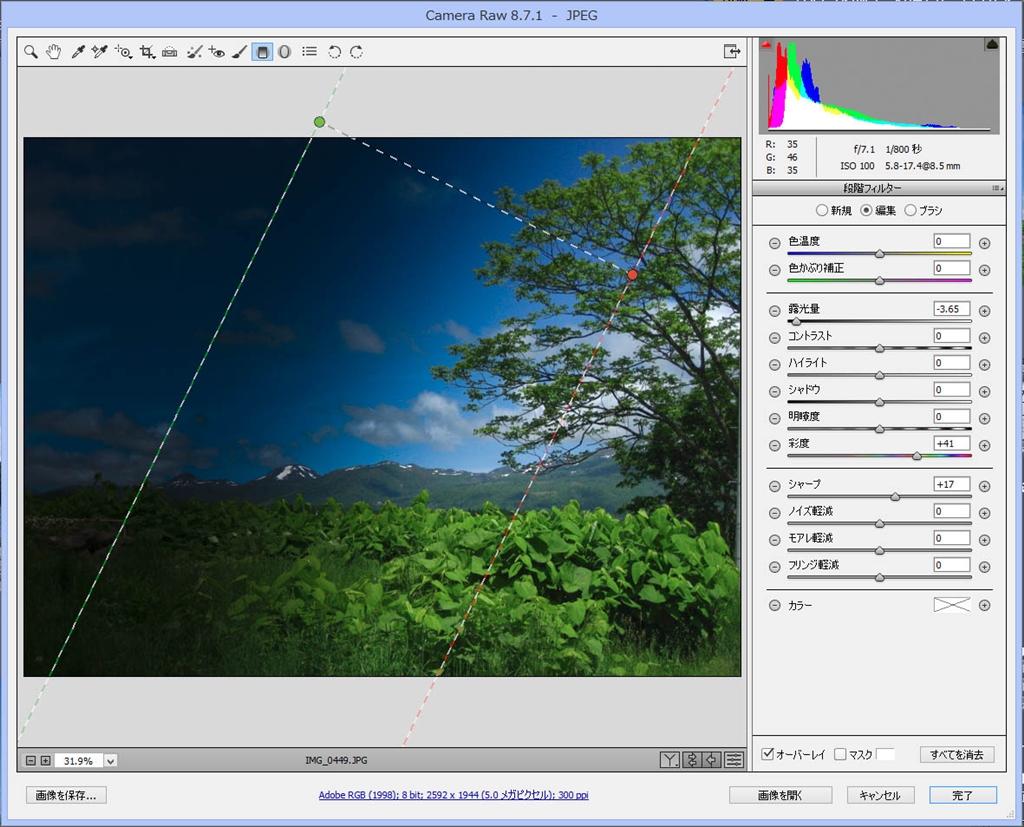Click the mask color swatch
1024x827 pixels.
[x=885, y=754]
